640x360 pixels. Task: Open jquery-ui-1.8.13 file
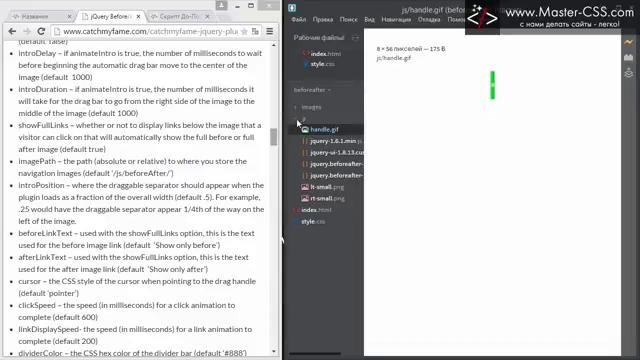pyautogui.click(x=337, y=152)
